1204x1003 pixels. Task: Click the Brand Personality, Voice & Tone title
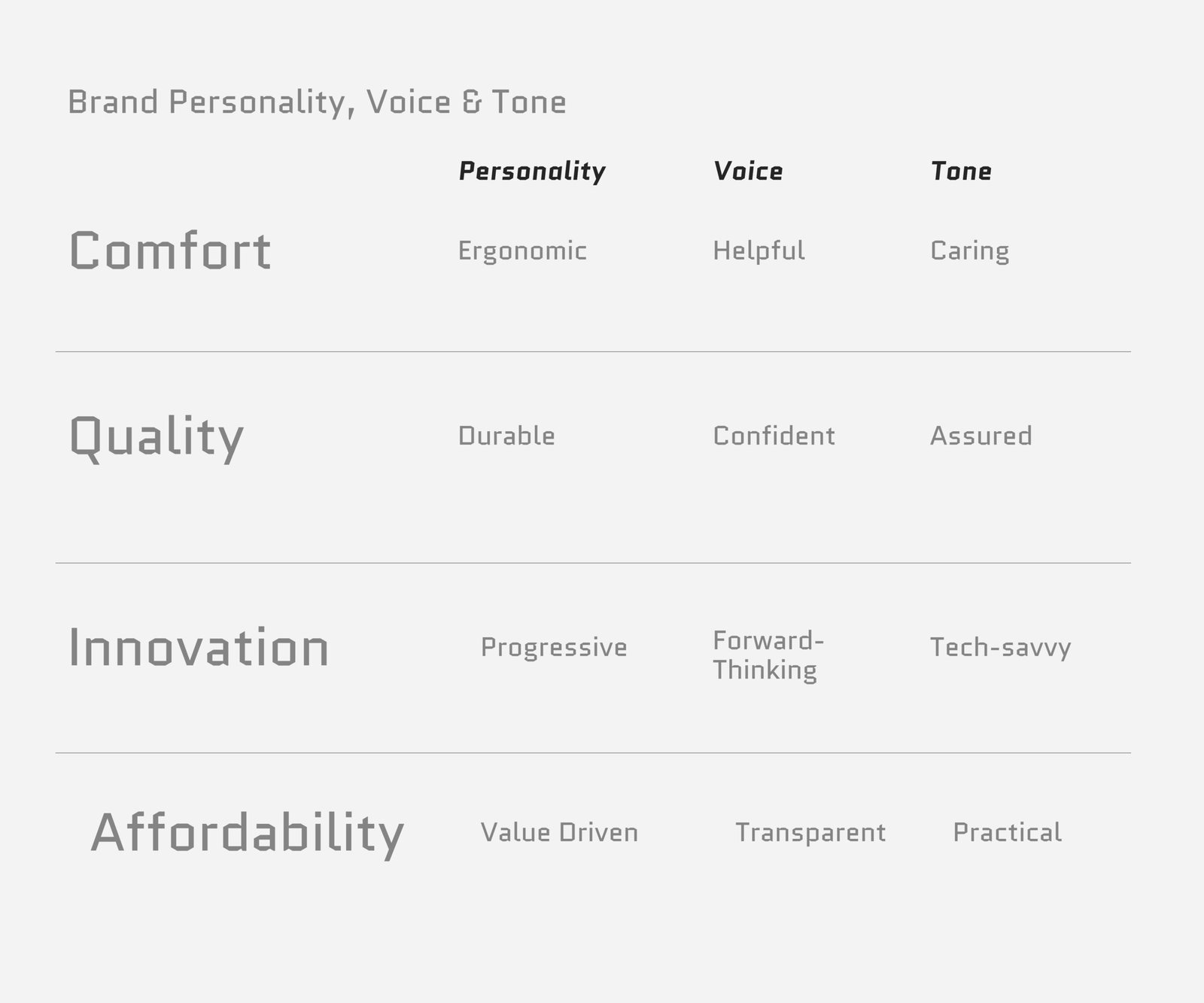[317, 102]
